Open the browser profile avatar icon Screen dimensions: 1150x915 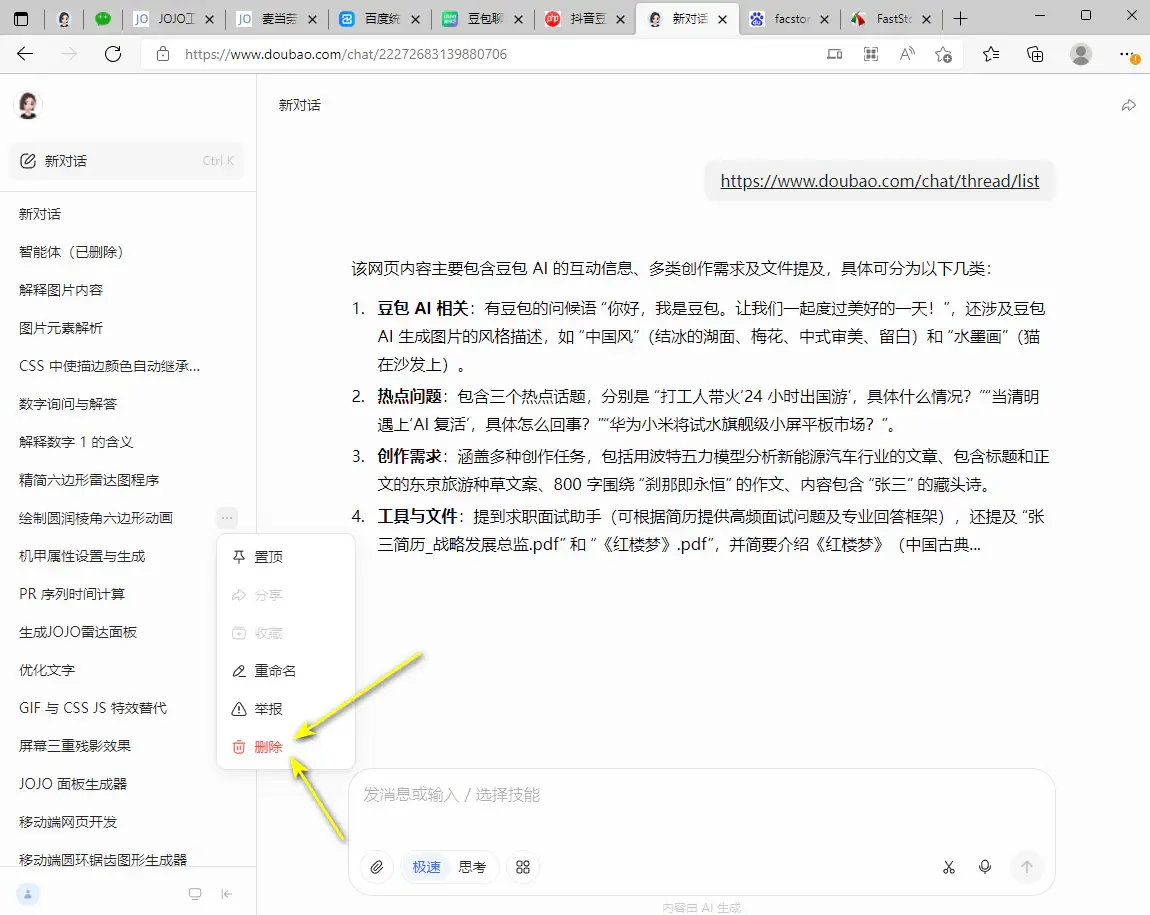coord(1080,54)
